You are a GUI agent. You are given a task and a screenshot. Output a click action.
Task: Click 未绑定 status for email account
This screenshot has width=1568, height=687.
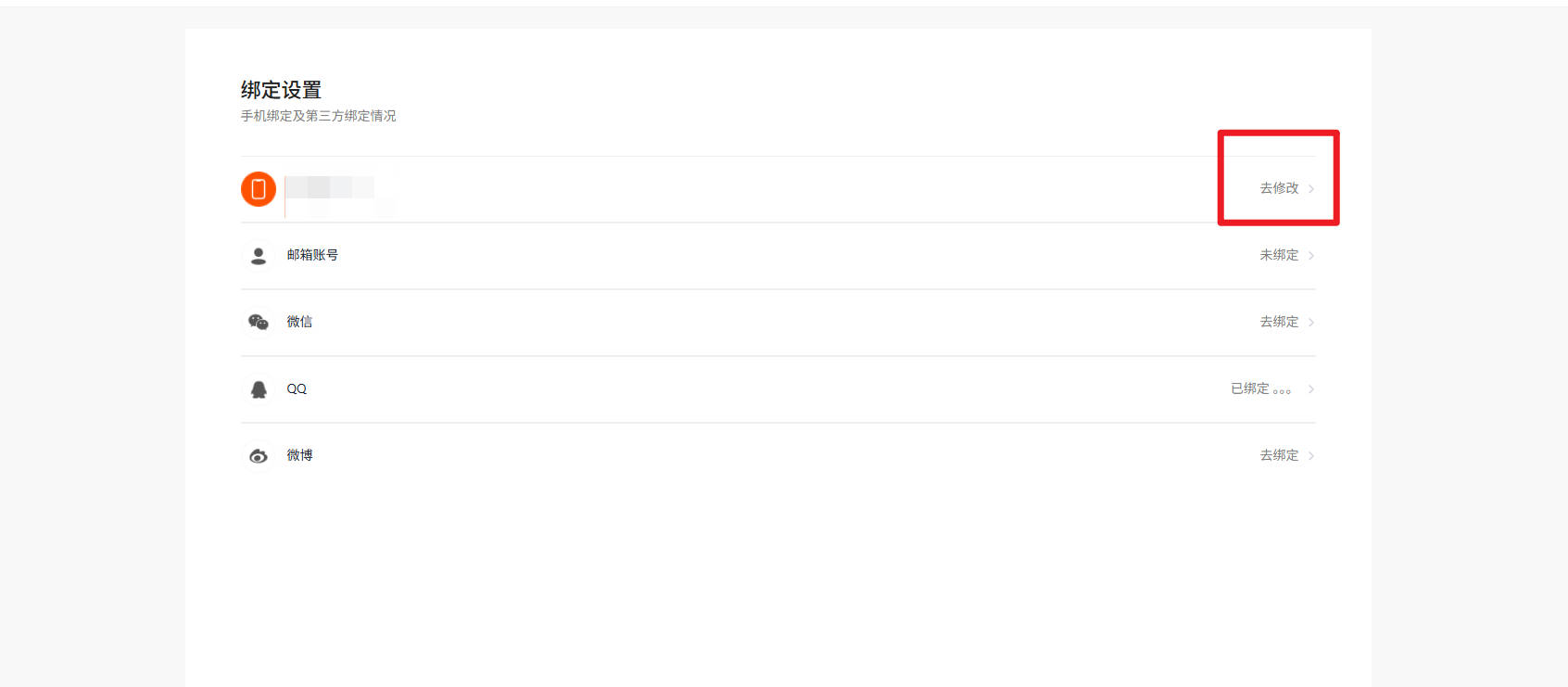tap(1279, 255)
